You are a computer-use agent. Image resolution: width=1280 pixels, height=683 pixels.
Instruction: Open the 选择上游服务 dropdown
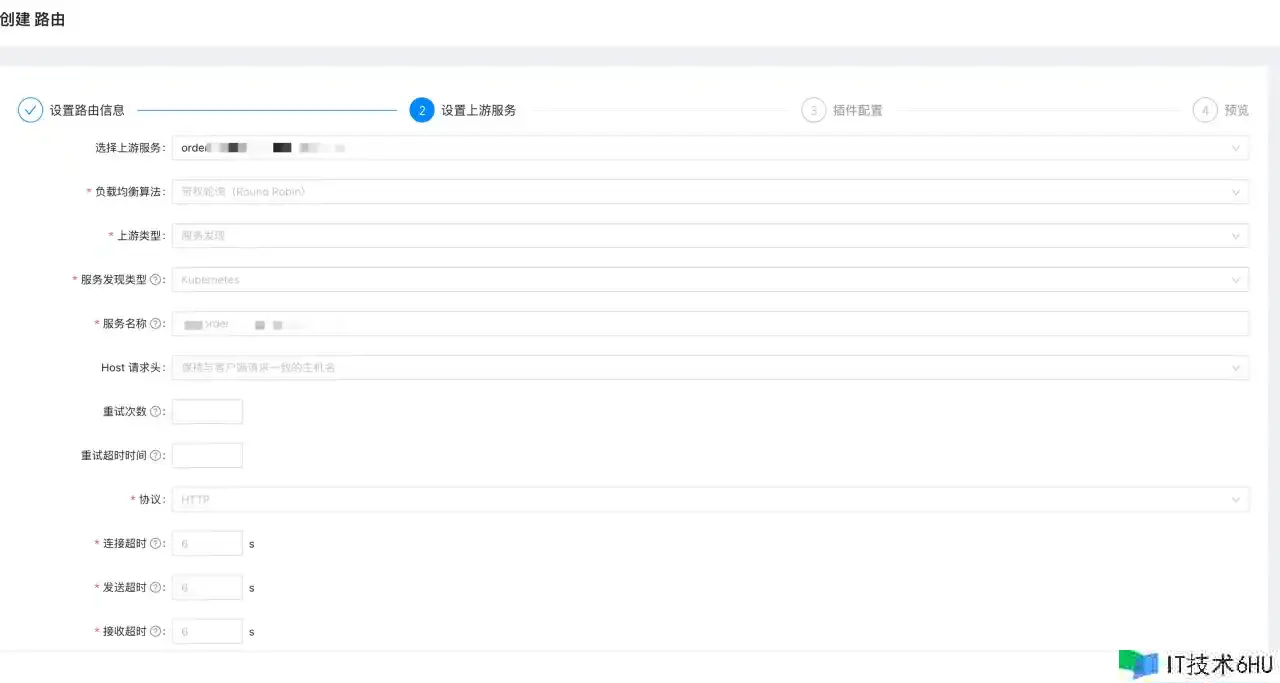[x=710, y=148]
